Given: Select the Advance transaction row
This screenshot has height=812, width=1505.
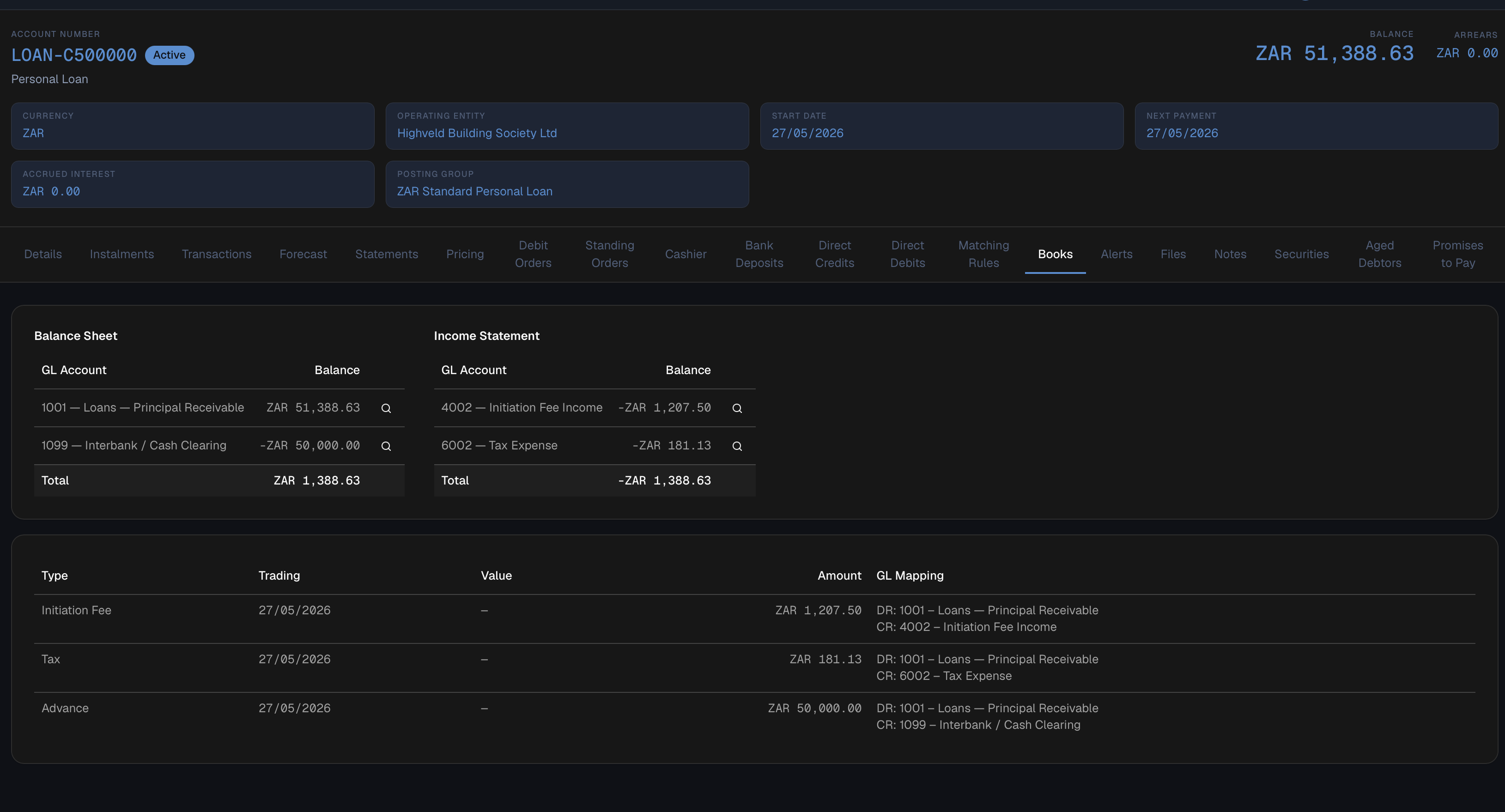Looking at the screenshot, I should [754, 717].
